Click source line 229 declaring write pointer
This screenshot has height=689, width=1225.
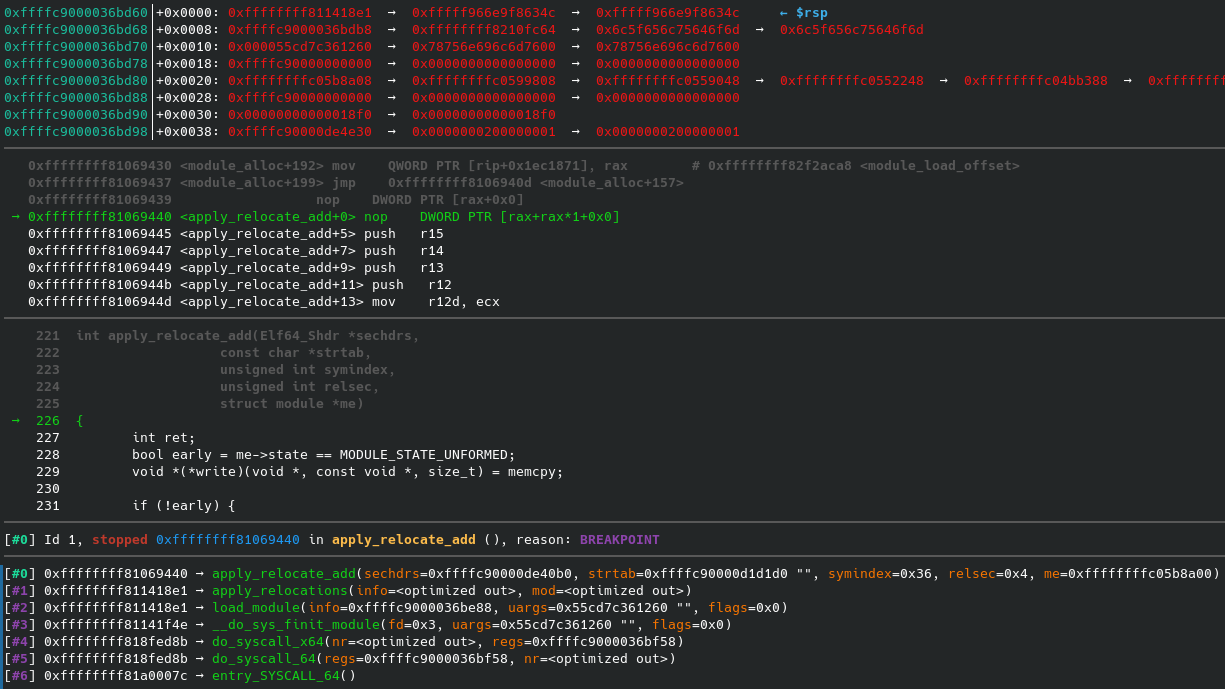pyautogui.click(x=347, y=472)
